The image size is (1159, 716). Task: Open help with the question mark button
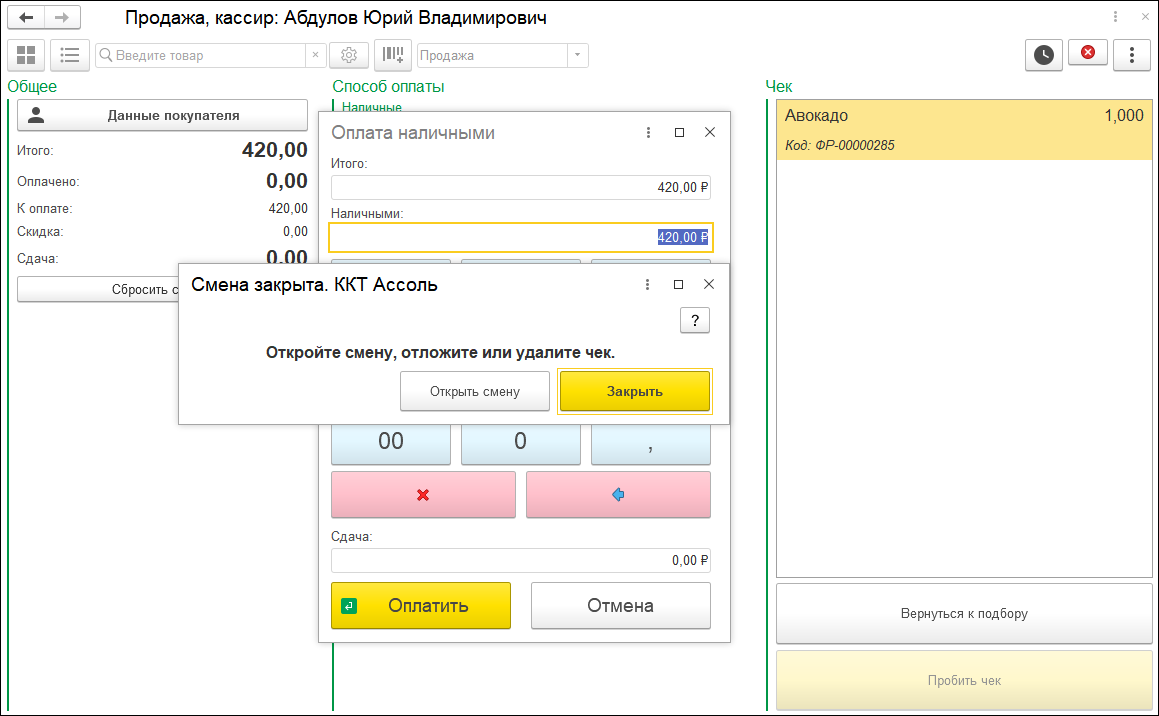[694, 320]
